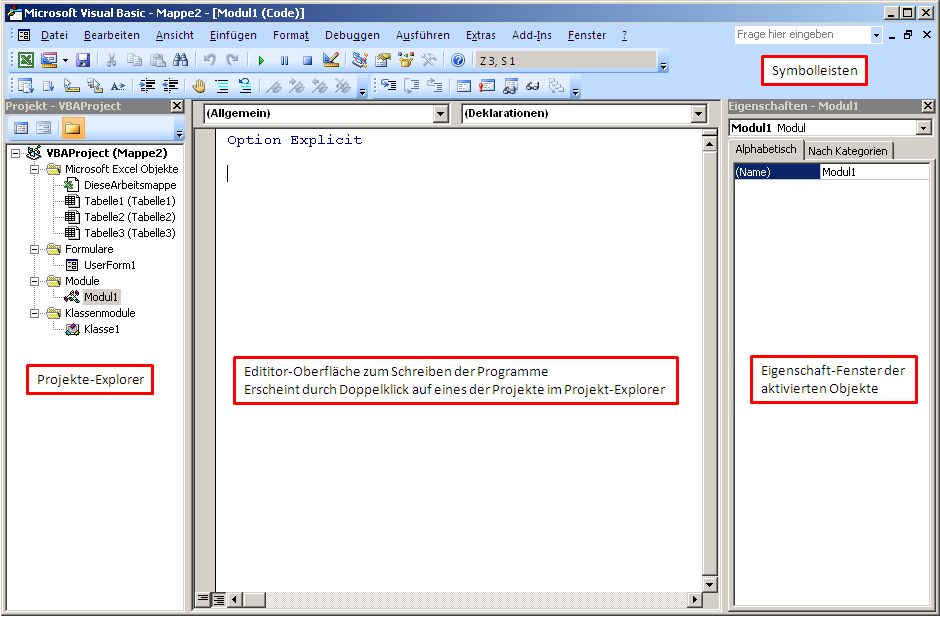Select Tabelle2 (Tabelle2) in the project tree

click(x=129, y=217)
